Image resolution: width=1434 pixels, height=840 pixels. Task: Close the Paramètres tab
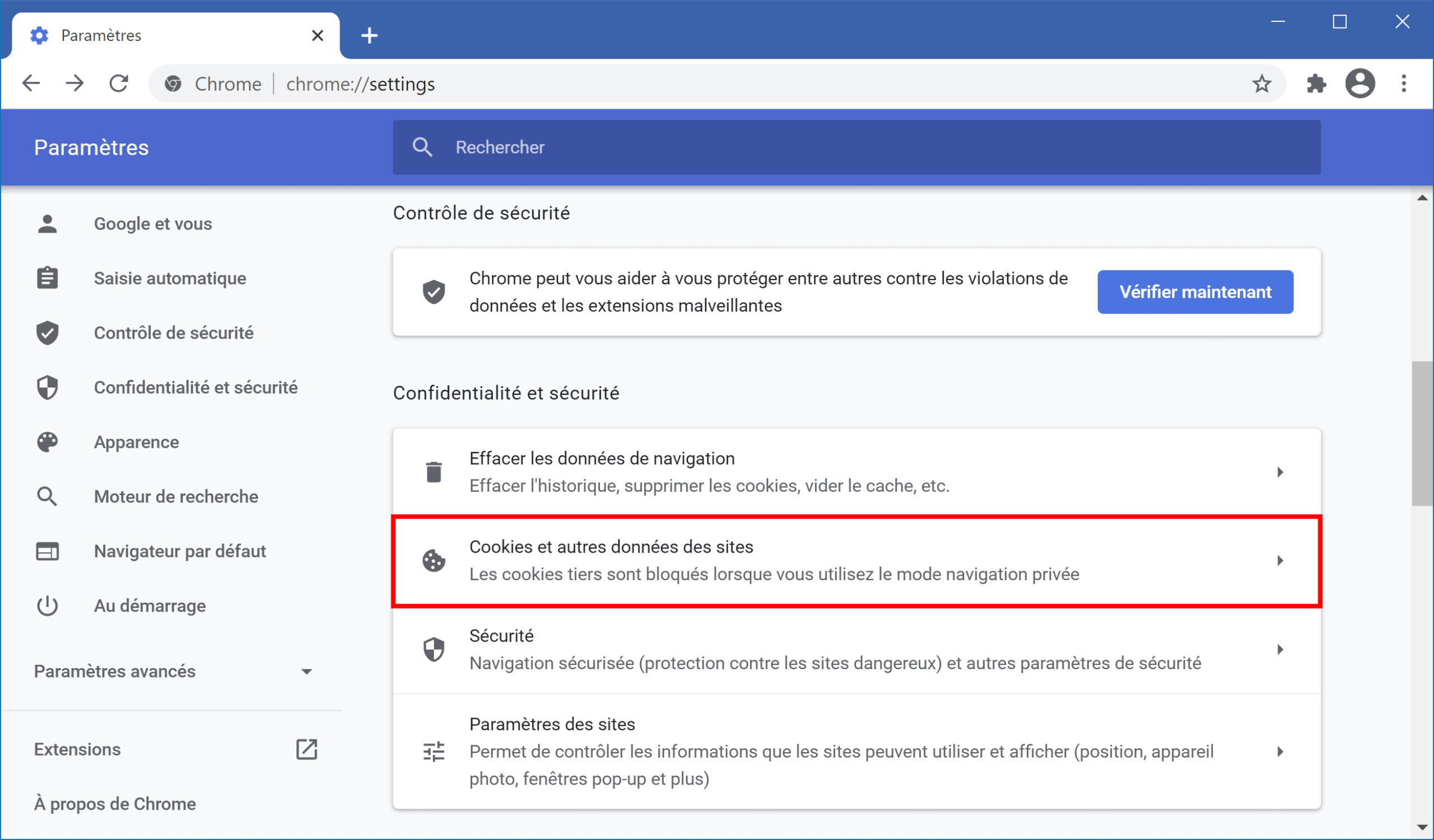pyautogui.click(x=318, y=35)
